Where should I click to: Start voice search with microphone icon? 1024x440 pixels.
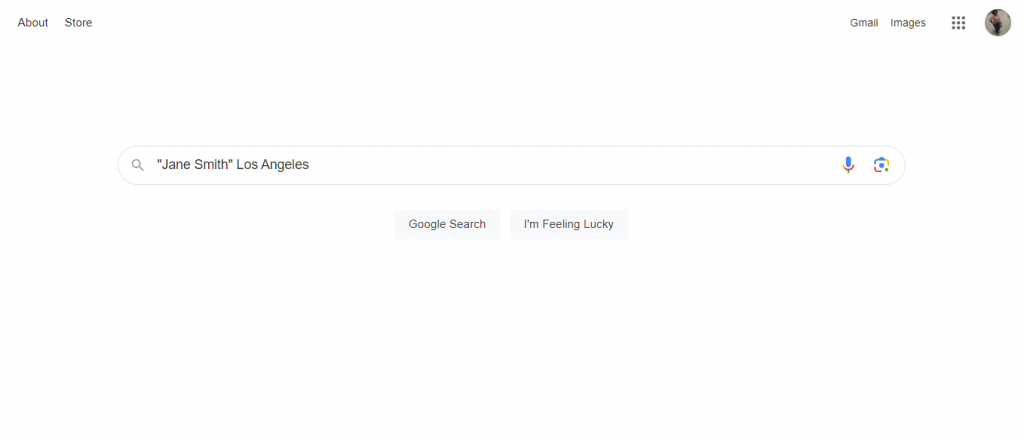848,165
